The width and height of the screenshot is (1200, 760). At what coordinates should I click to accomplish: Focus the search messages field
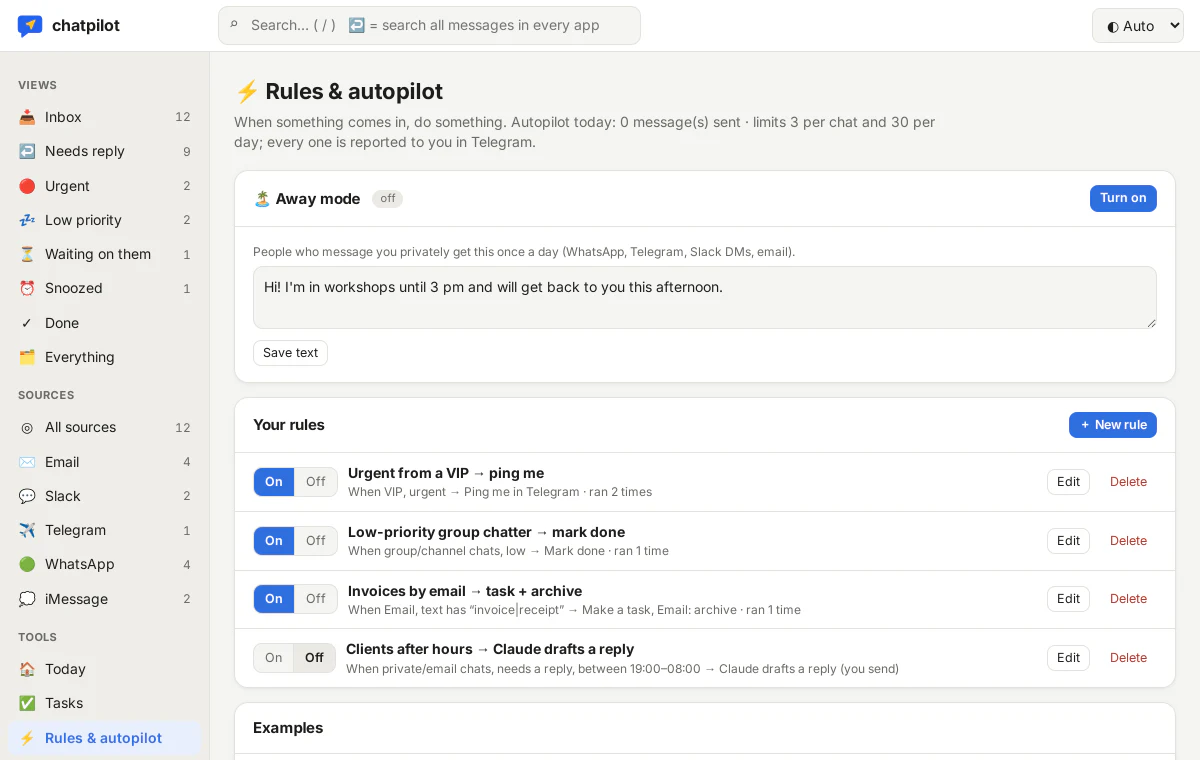tap(429, 26)
